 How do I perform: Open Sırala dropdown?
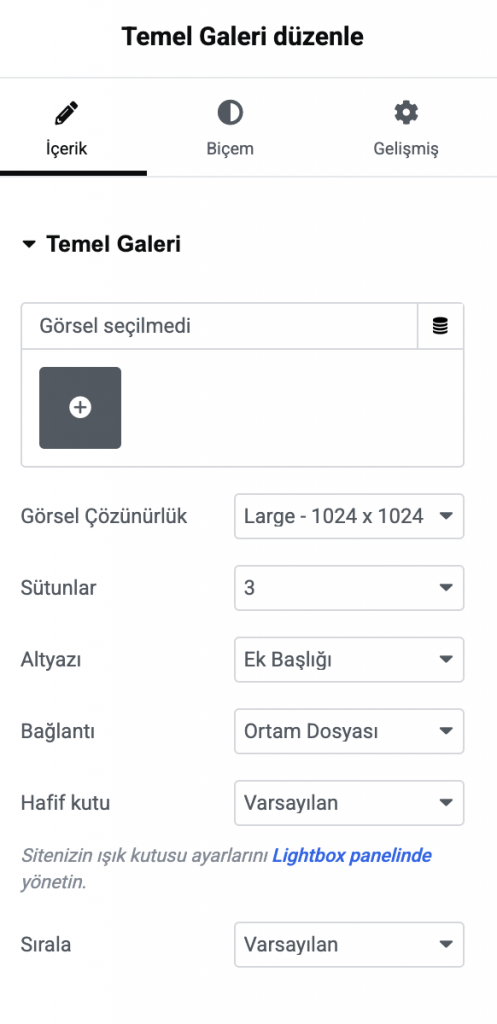point(349,944)
